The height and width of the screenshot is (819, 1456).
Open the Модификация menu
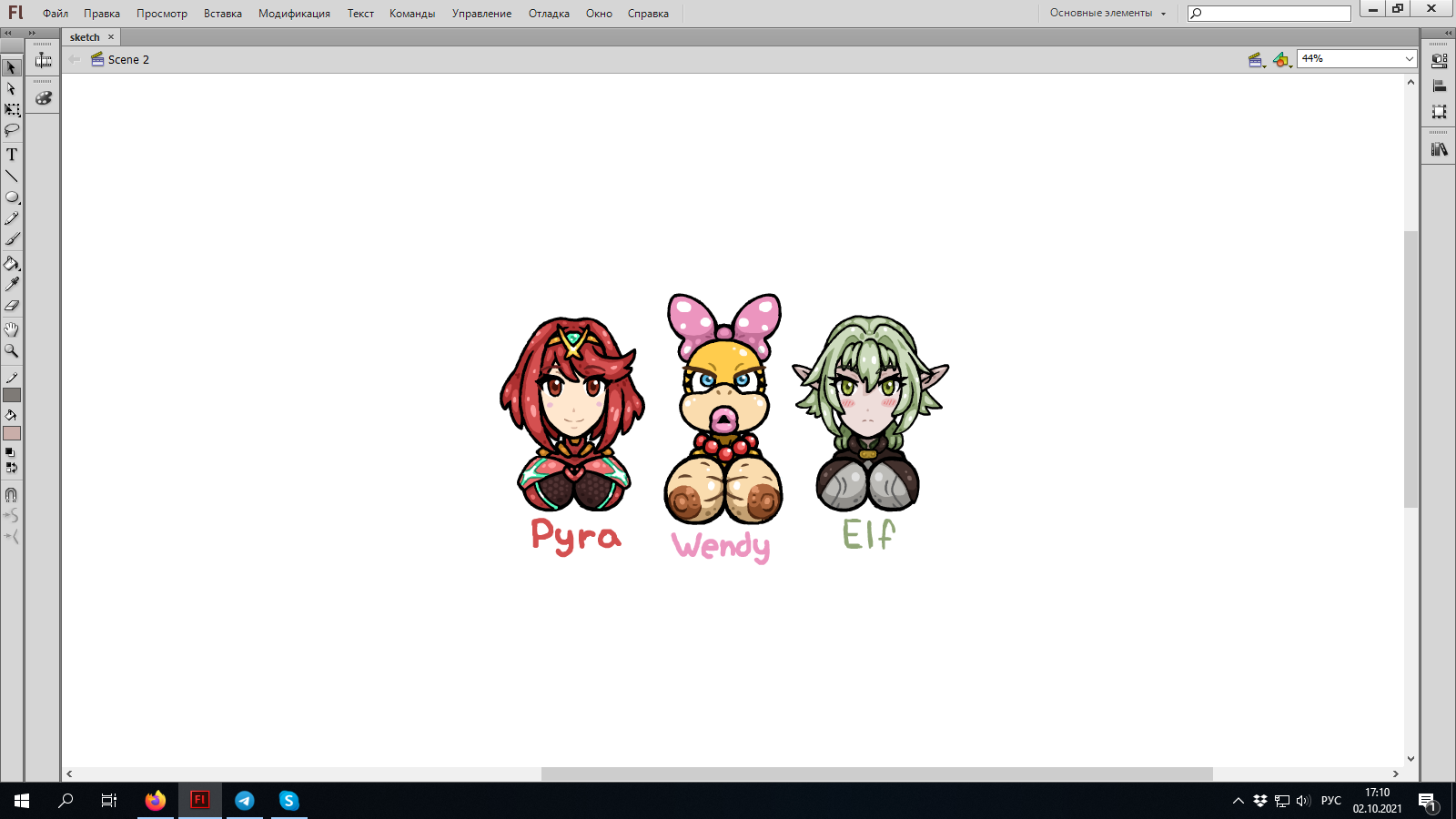point(294,14)
